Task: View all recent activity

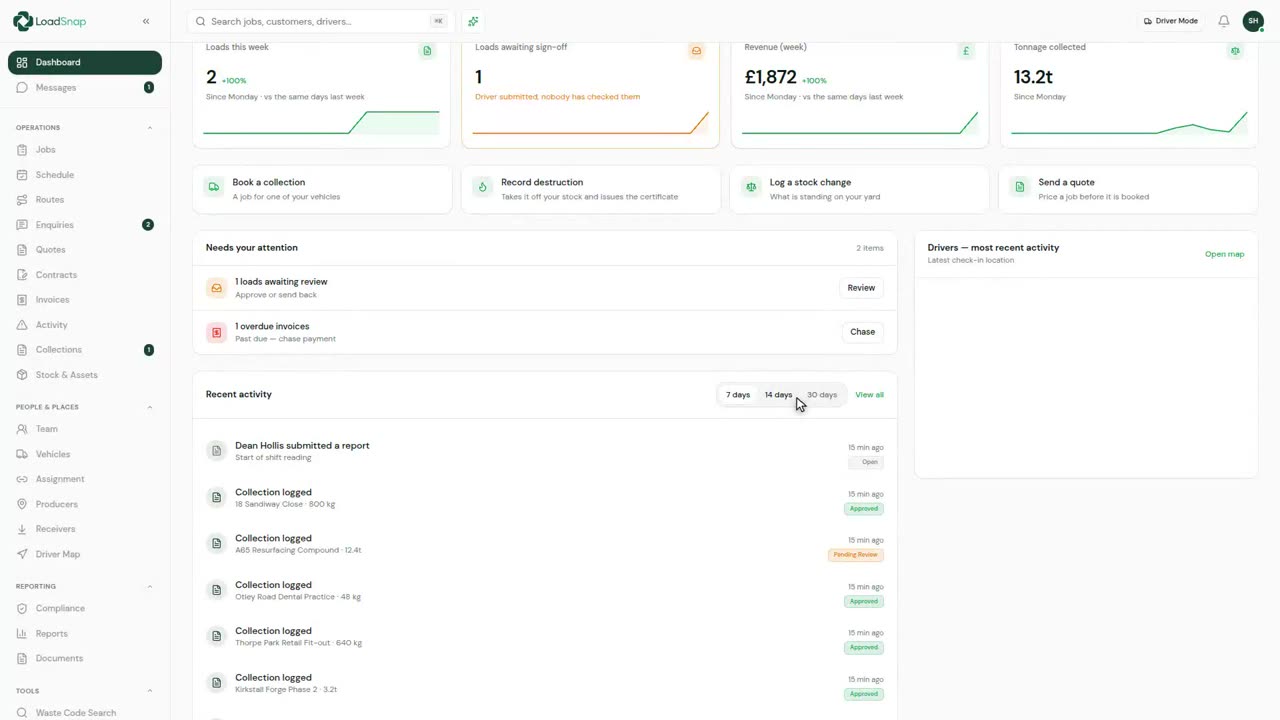Action: coord(869,395)
